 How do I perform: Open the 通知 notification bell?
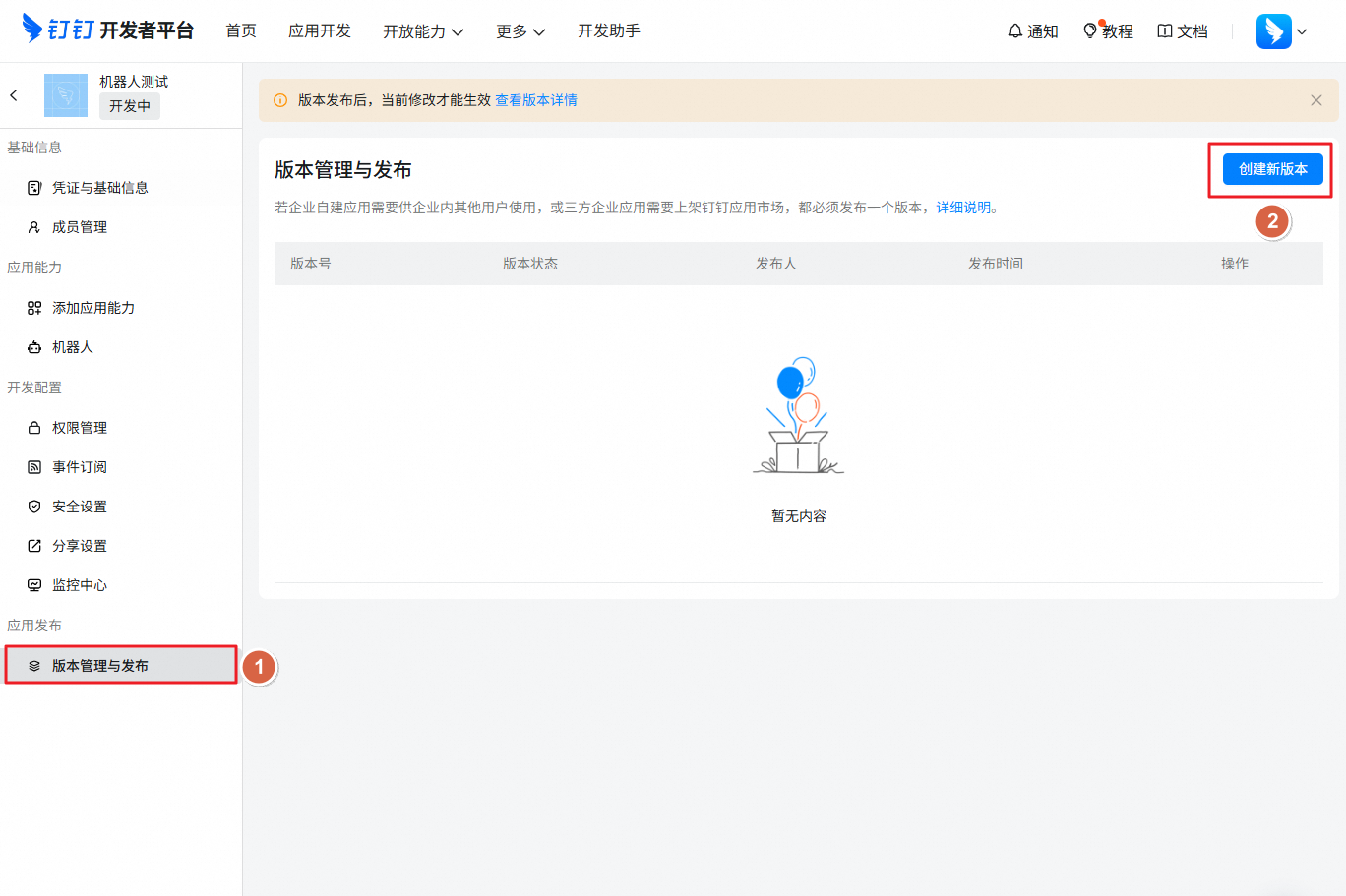[1032, 30]
